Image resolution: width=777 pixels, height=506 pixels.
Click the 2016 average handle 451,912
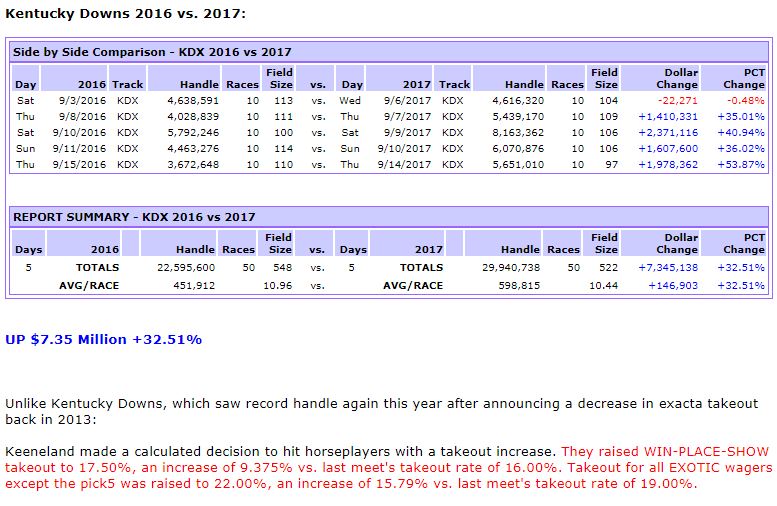194,285
